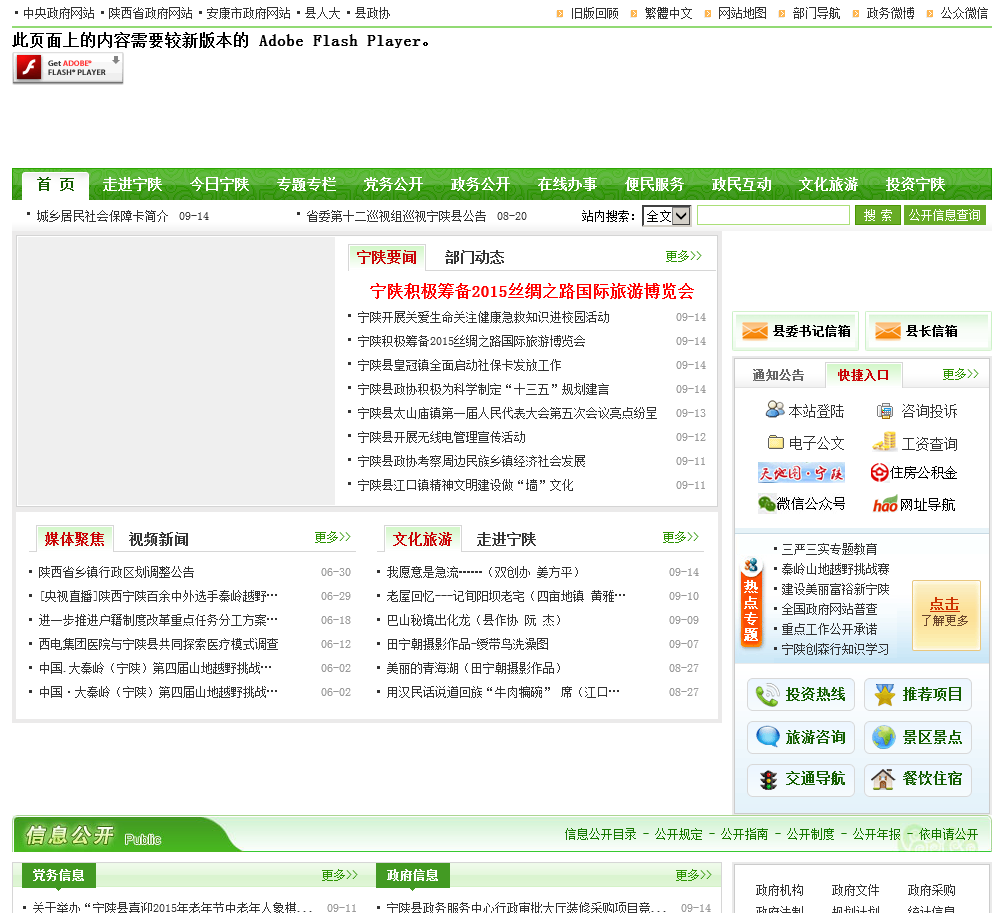The width and height of the screenshot is (1004, 913).
Task: Click 餐饮住宿 house button
Action: coord(918,780)
